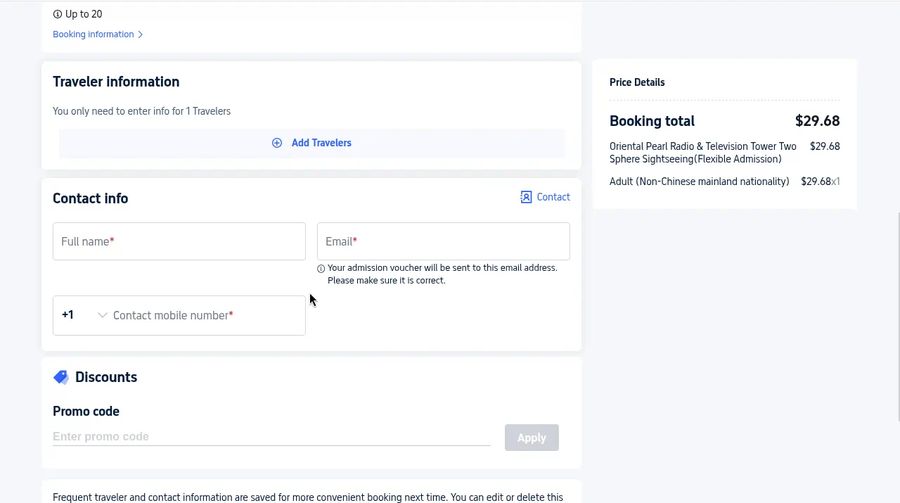The height and width of the screenshot is (503, 900).
Task: Select the Oriental Pearl Radio & Television Tower text
Action: [x=703, y=153]
